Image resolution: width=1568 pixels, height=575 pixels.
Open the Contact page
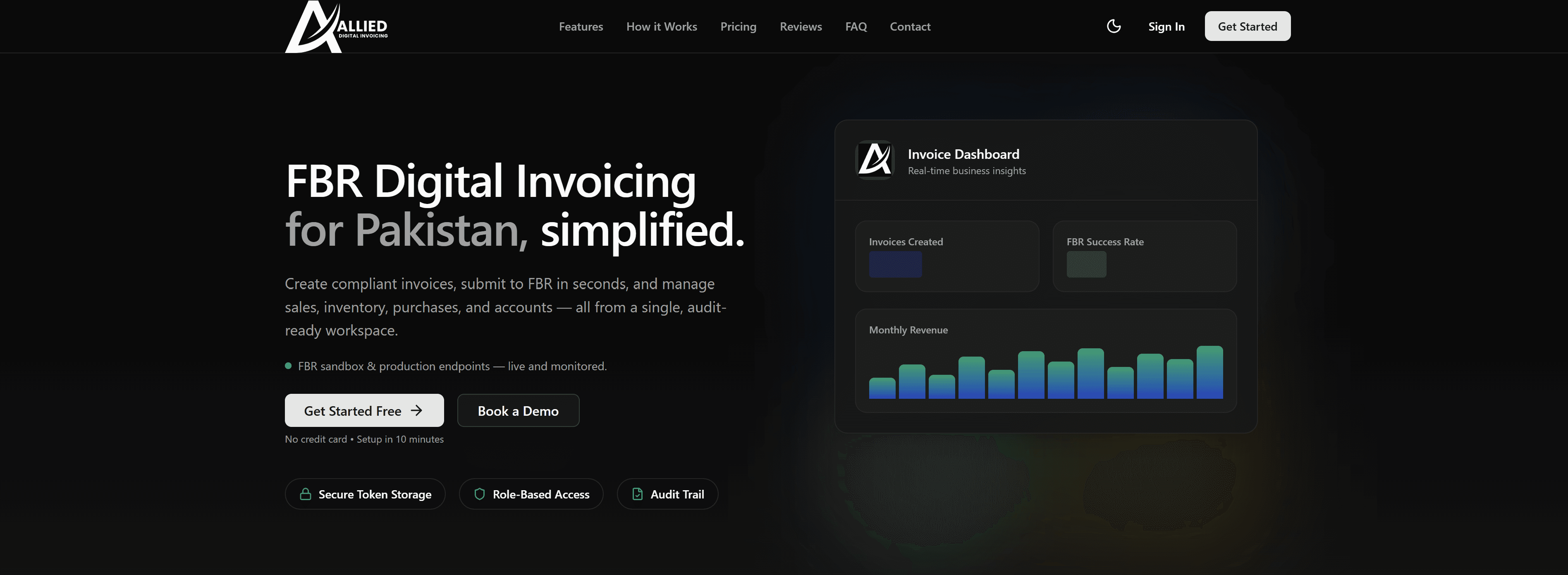[910, 26]
